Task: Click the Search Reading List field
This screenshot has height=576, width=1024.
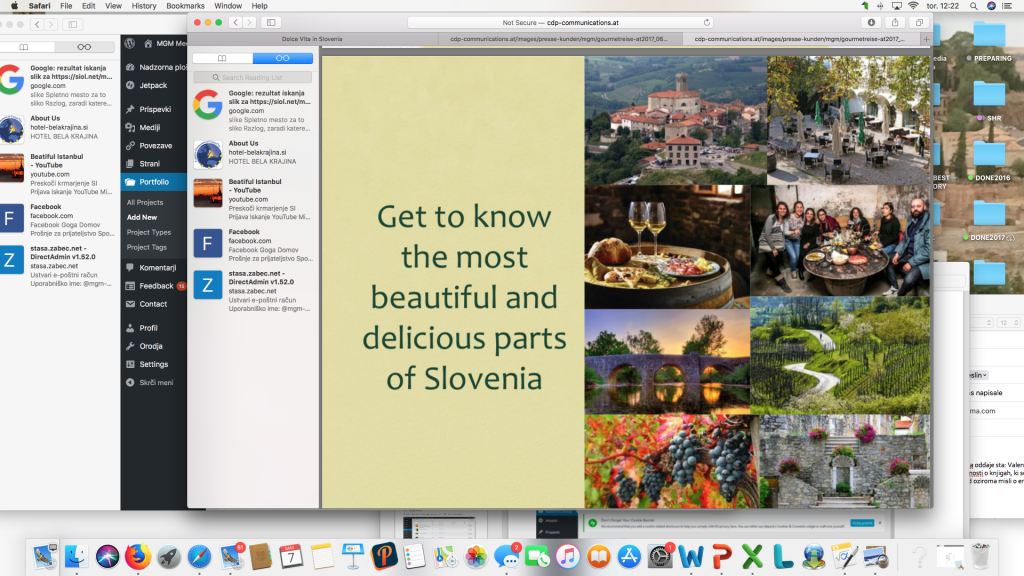Action: click(253, 77)
